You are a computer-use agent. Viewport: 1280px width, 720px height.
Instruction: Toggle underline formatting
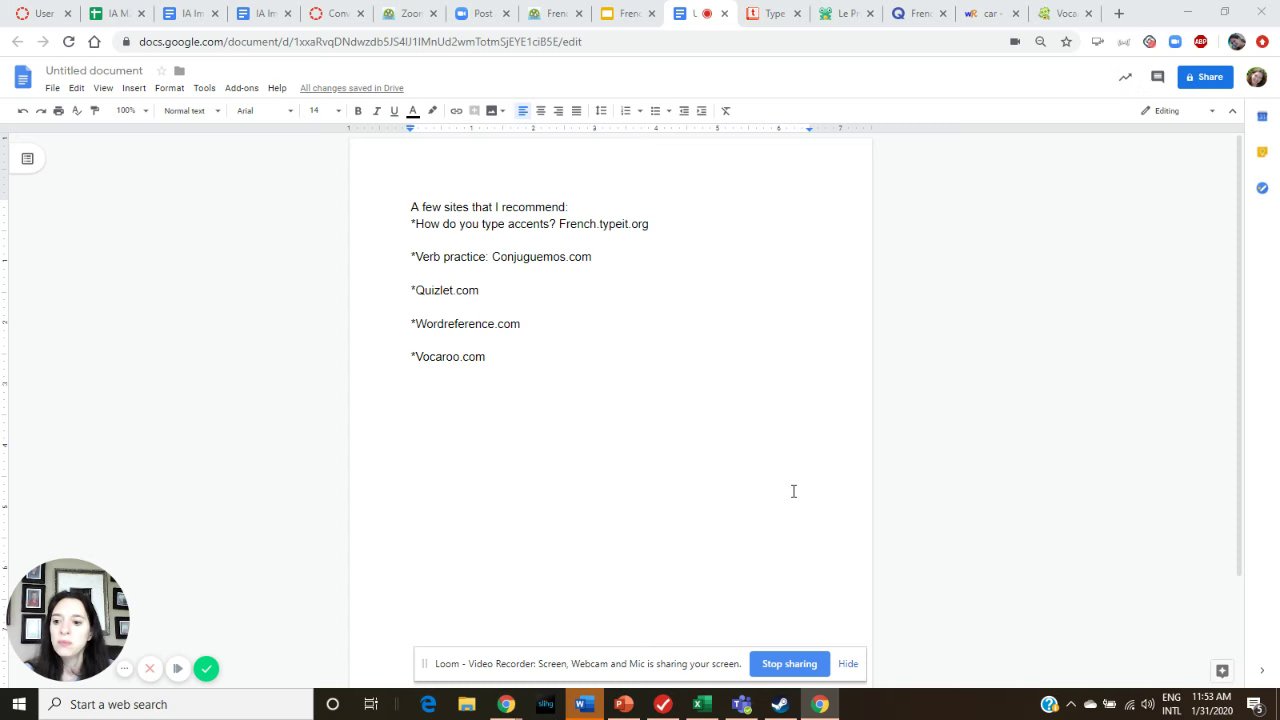[394, 111]
